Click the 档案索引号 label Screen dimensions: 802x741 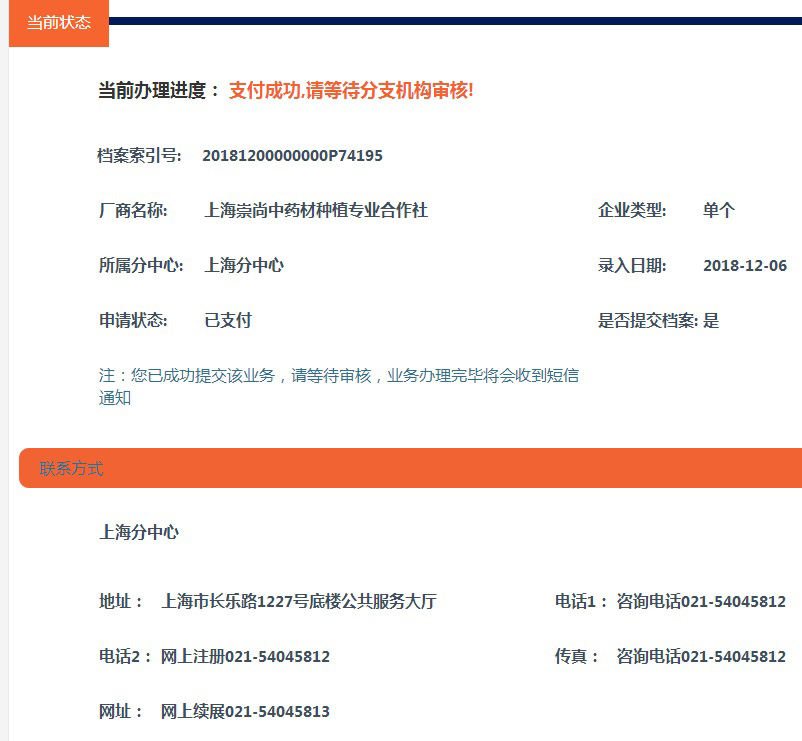(139, 155)
